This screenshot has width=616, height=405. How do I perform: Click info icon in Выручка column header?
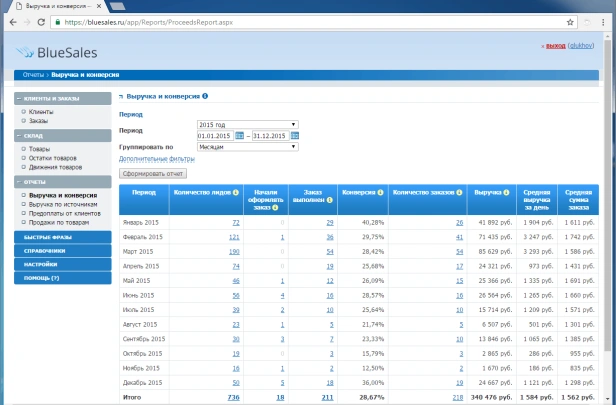508,191
